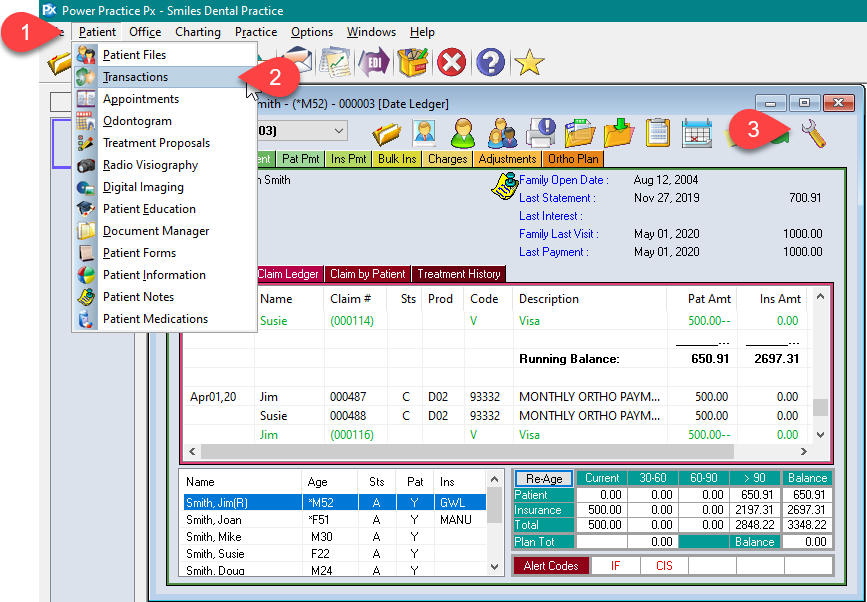Click the open folder icon in ledger toolbar
867x602 pixels.
click(x=387, y=133)
